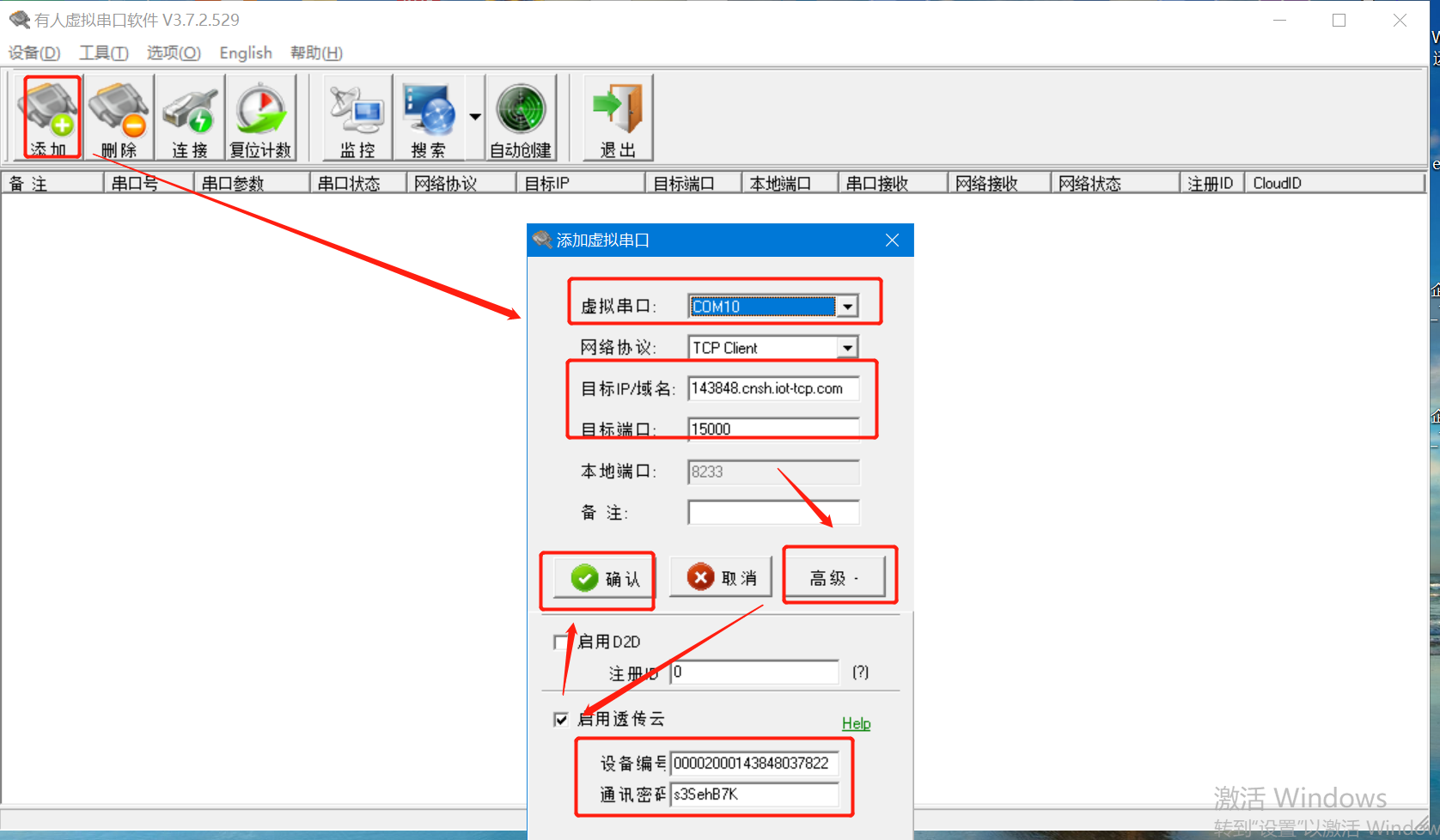Click the 设备编号 device number field

point(754,763)
